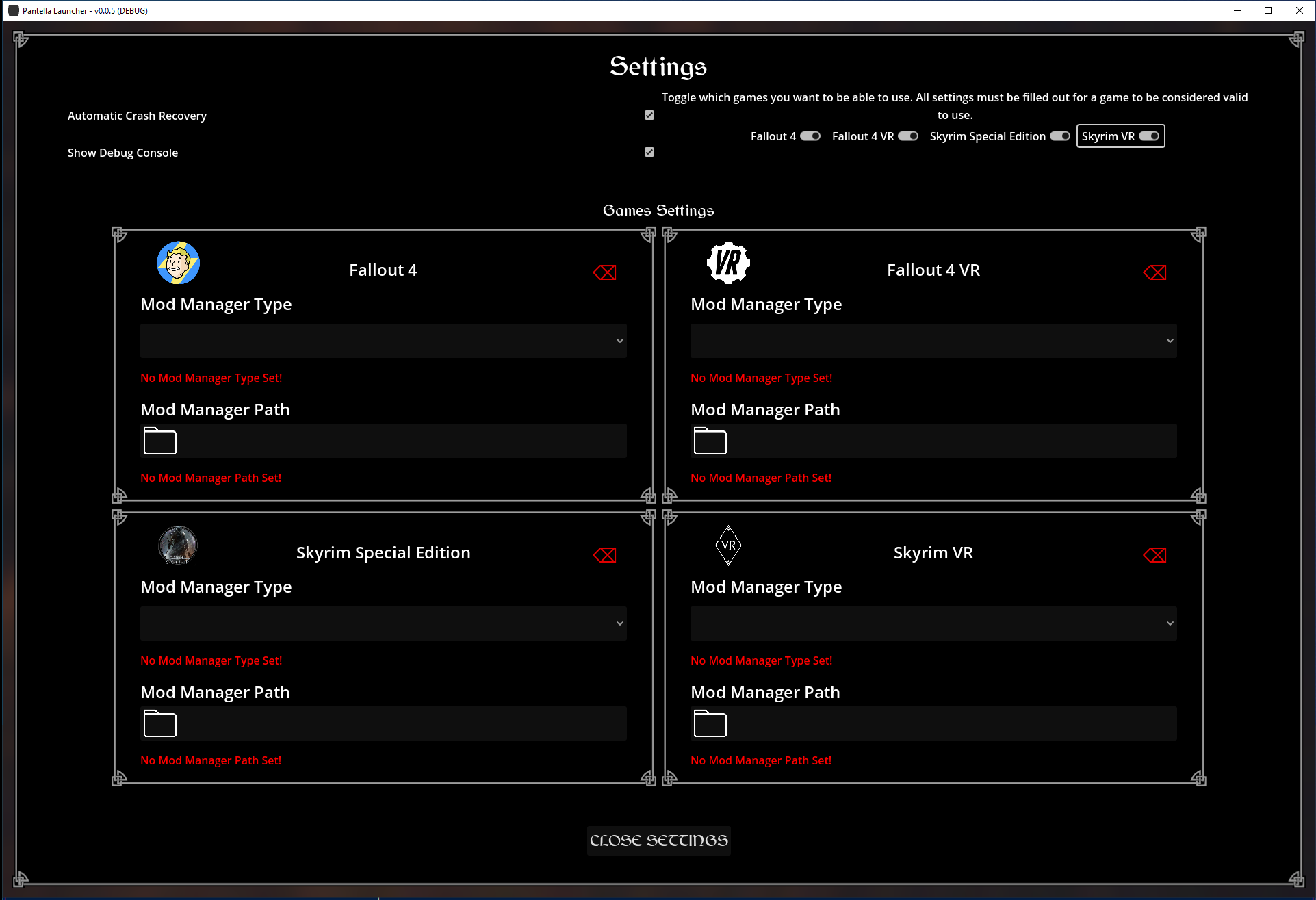Browse folder for Skyrim VR mod manager path
Screen dimensions: 1316x900
pos(710,724)
